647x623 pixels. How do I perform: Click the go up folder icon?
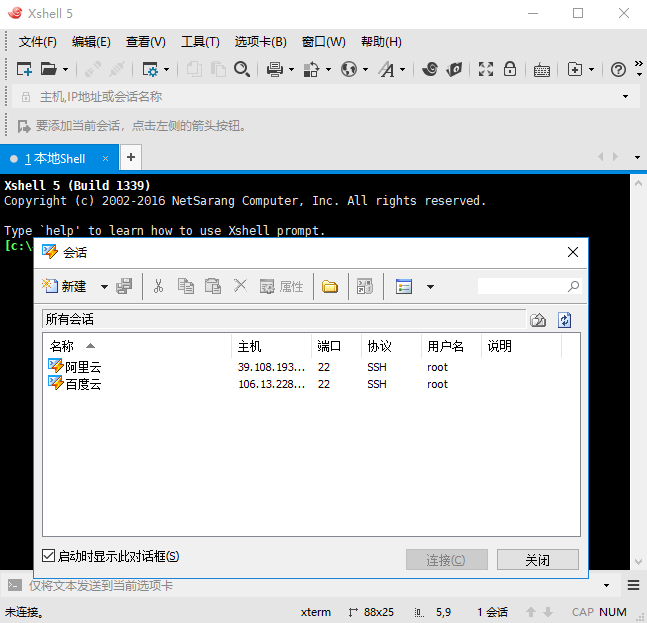coord(538,320)
